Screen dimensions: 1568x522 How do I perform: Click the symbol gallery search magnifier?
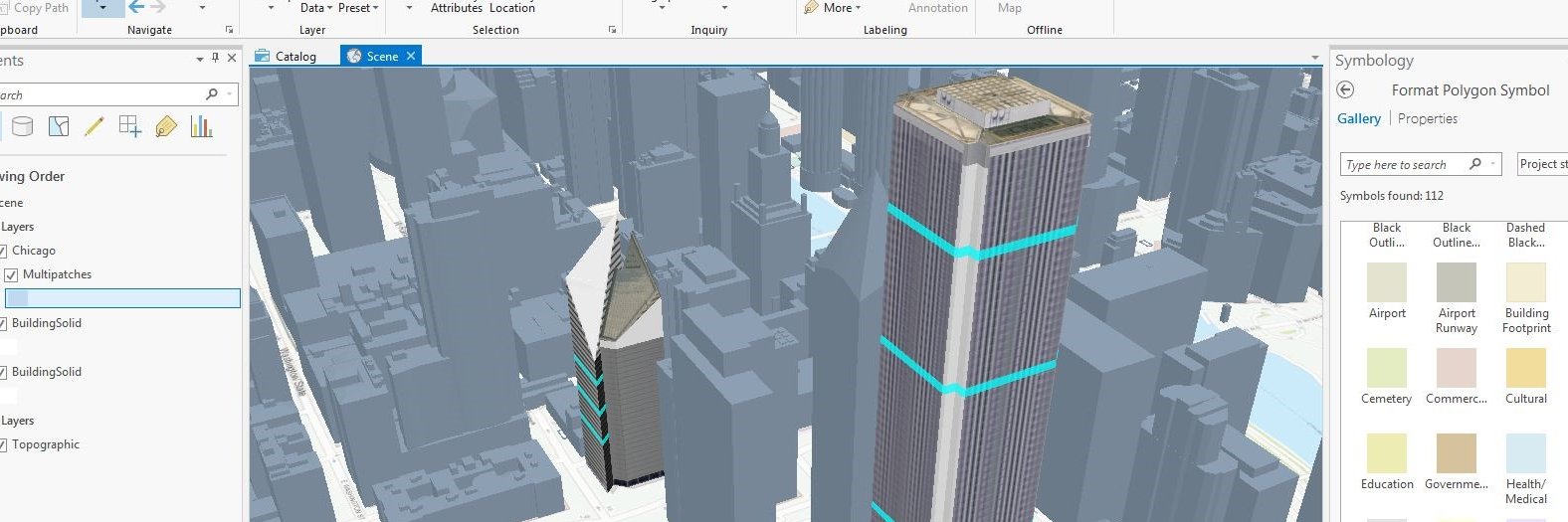pos(1475,164)
